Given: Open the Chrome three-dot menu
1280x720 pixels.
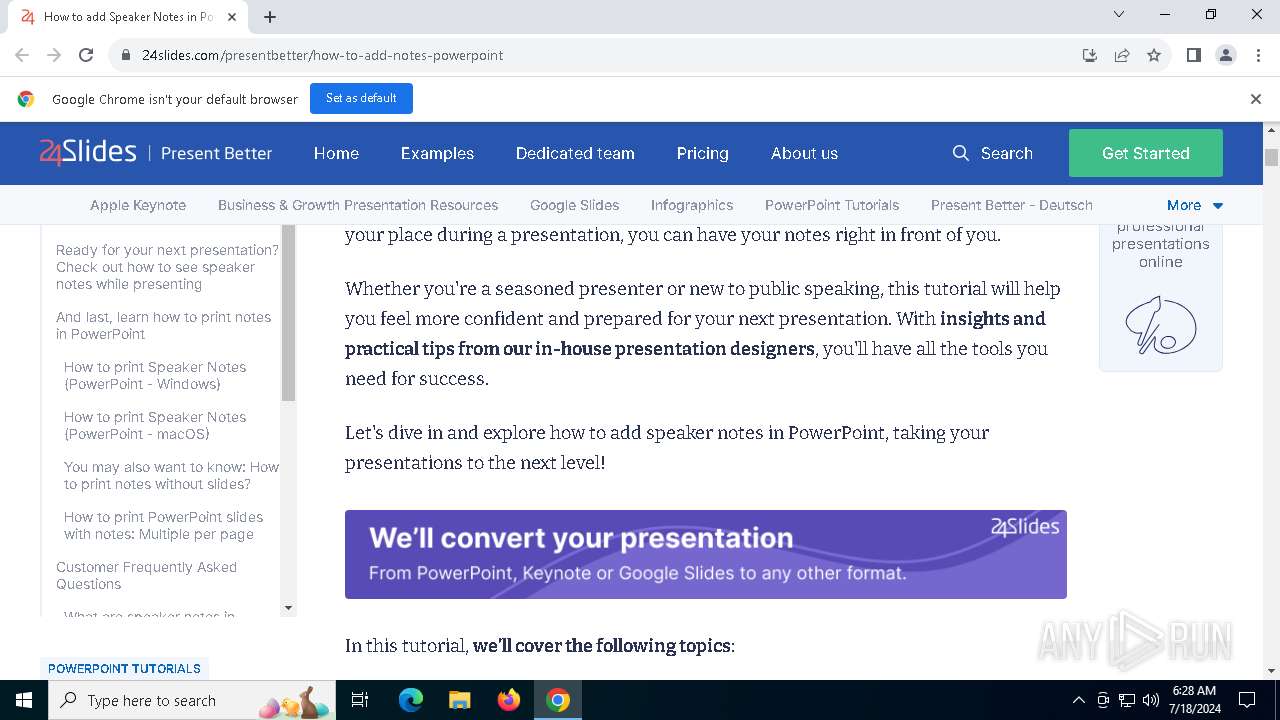Looking at the screenshot, I should [1257, 55].
